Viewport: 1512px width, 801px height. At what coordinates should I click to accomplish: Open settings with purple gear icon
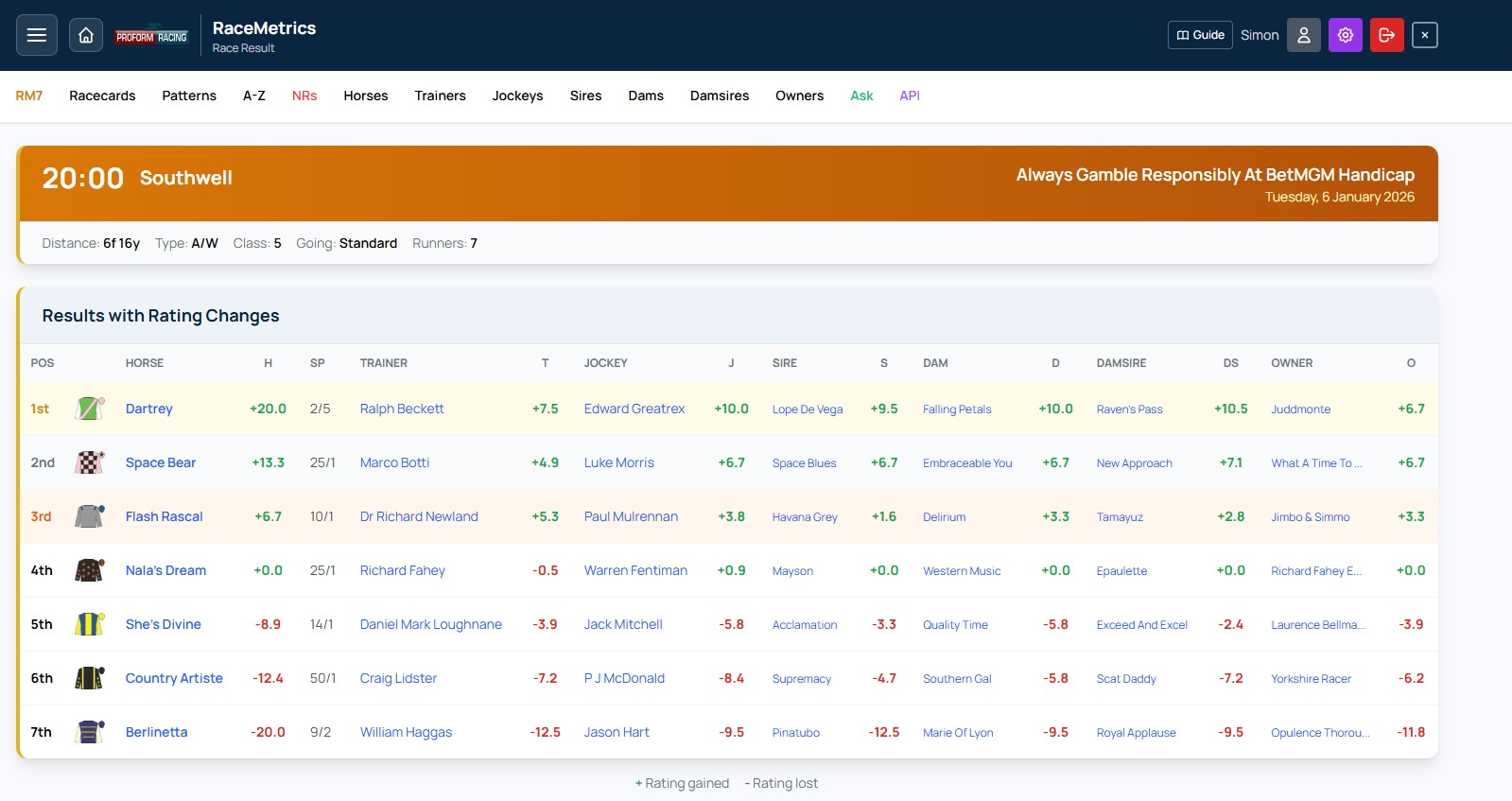click(1345, 35)
